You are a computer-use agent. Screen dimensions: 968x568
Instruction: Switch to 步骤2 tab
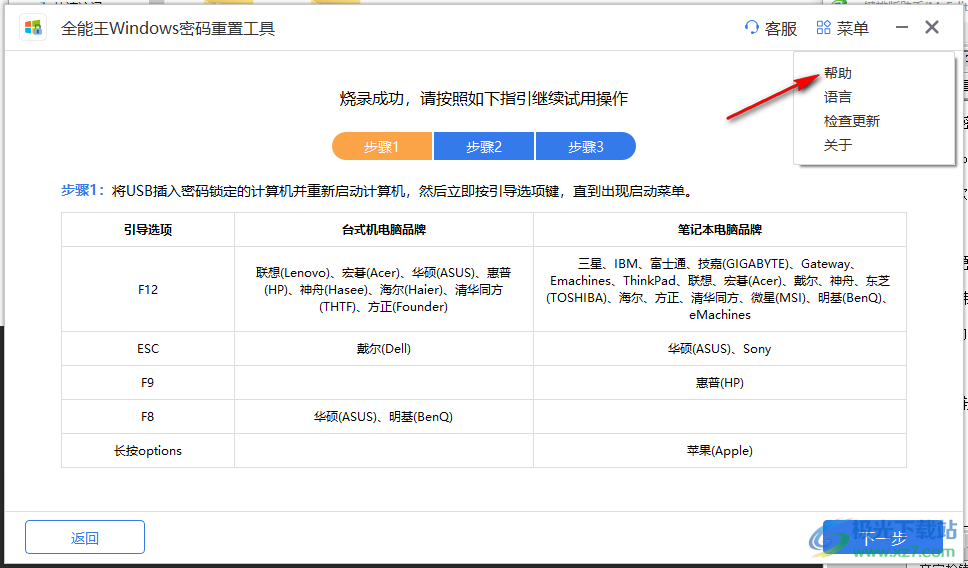click(x=484, y=146)
